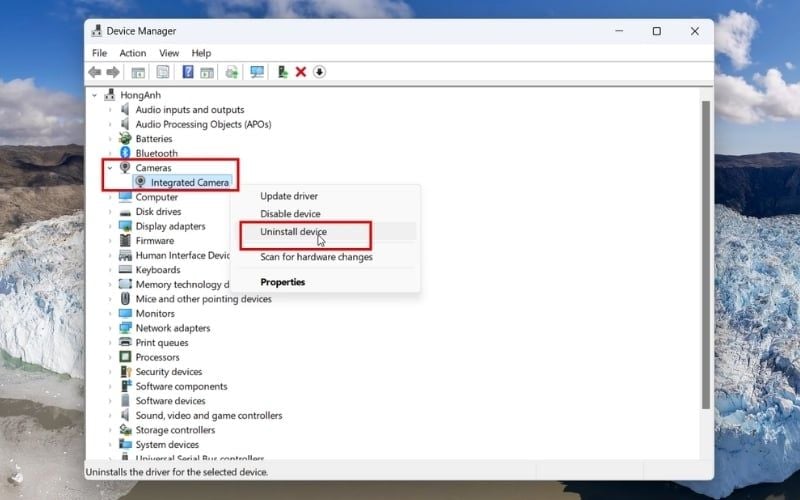
Task: Expand the Software components chevron
Action: 110,386
